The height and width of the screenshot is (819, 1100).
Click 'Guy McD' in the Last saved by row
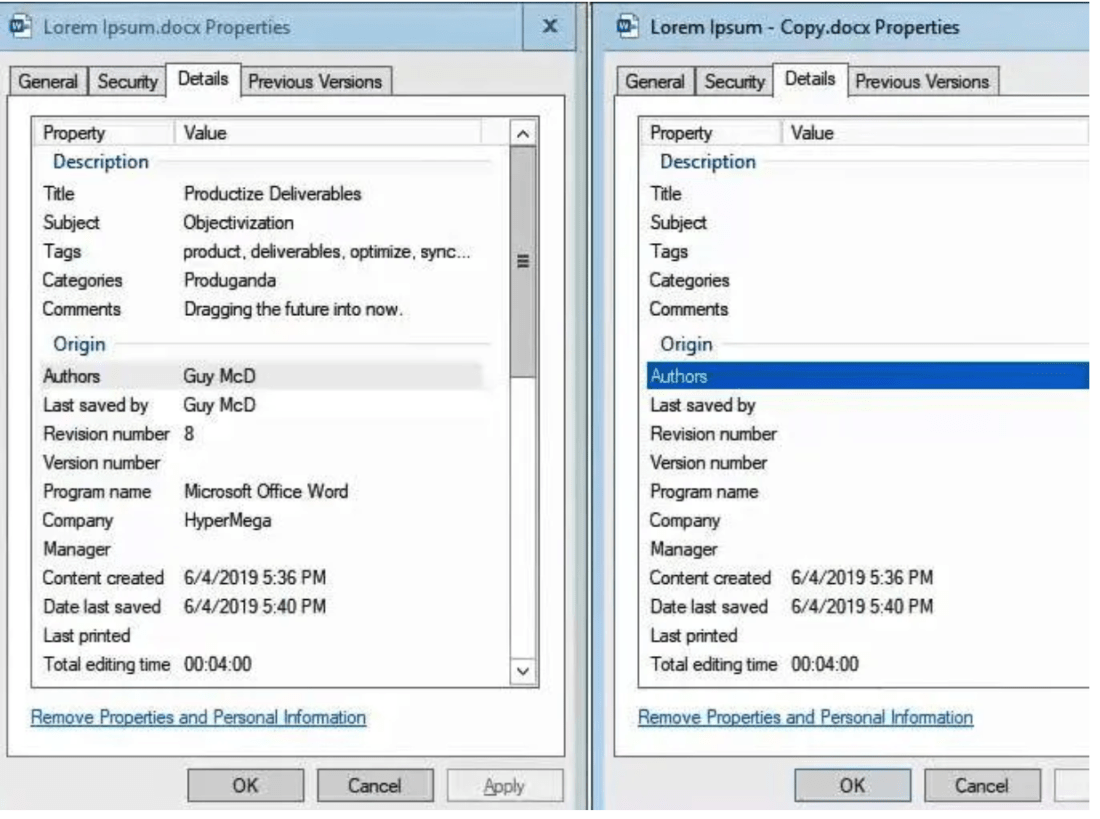pyautogui.click(x=220, y=405)
